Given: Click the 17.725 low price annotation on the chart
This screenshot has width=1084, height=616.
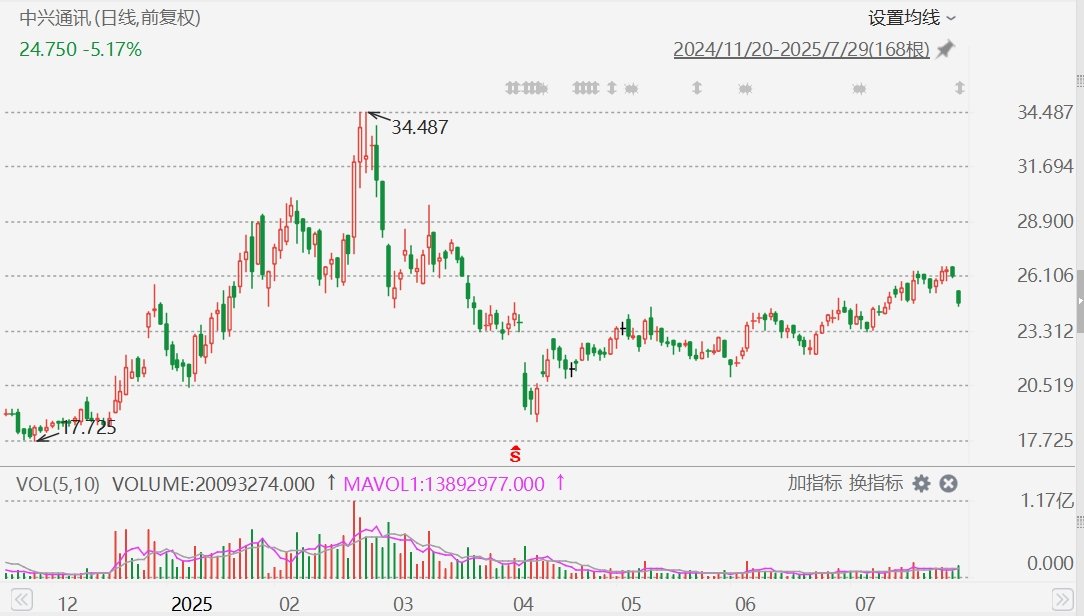Looking at the screenshot, I should coord(88,427).
